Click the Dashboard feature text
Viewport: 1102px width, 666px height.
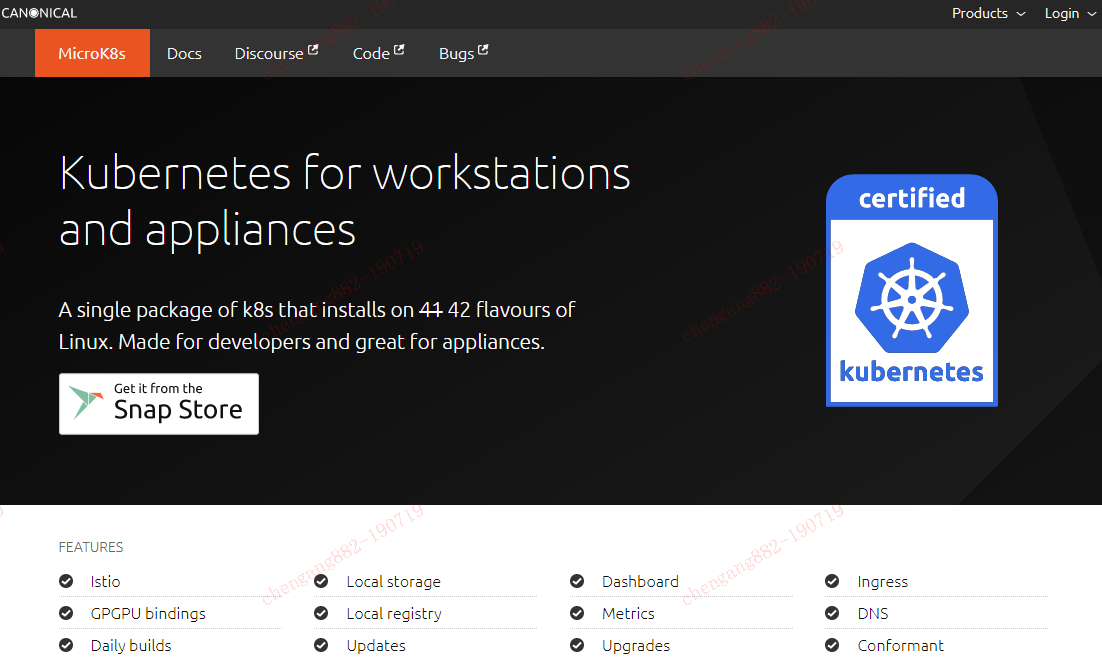pyautogui.click(x=640, y=582)
